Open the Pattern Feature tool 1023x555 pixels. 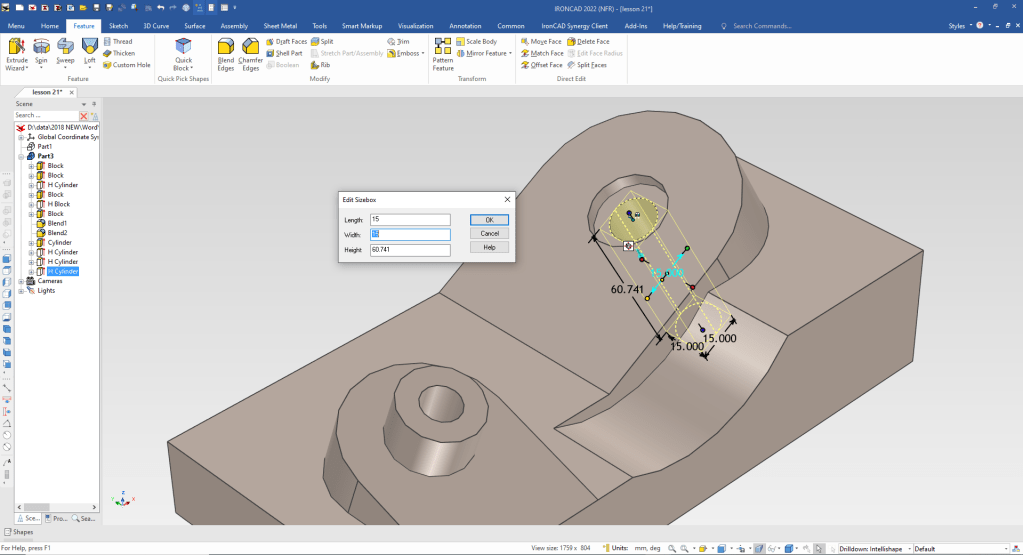click(x=442, y=48)
